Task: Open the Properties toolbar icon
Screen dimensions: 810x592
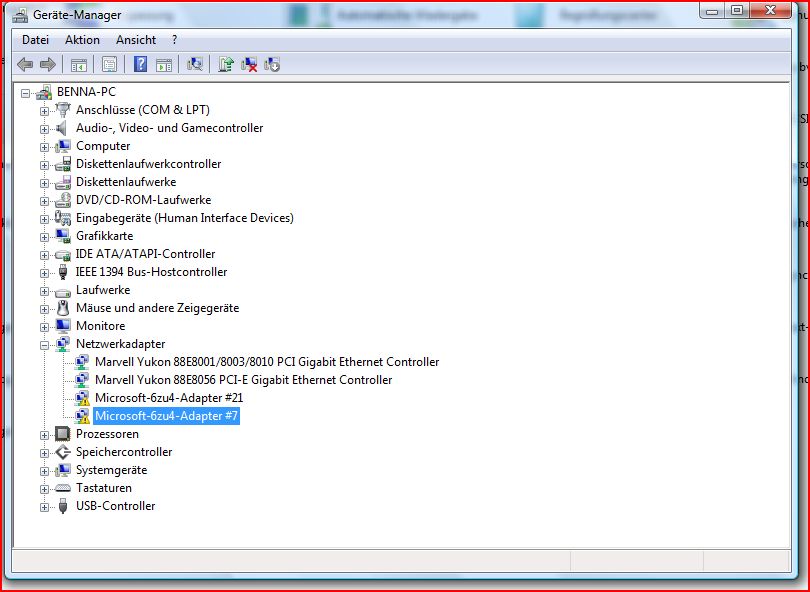Action: 109,65
